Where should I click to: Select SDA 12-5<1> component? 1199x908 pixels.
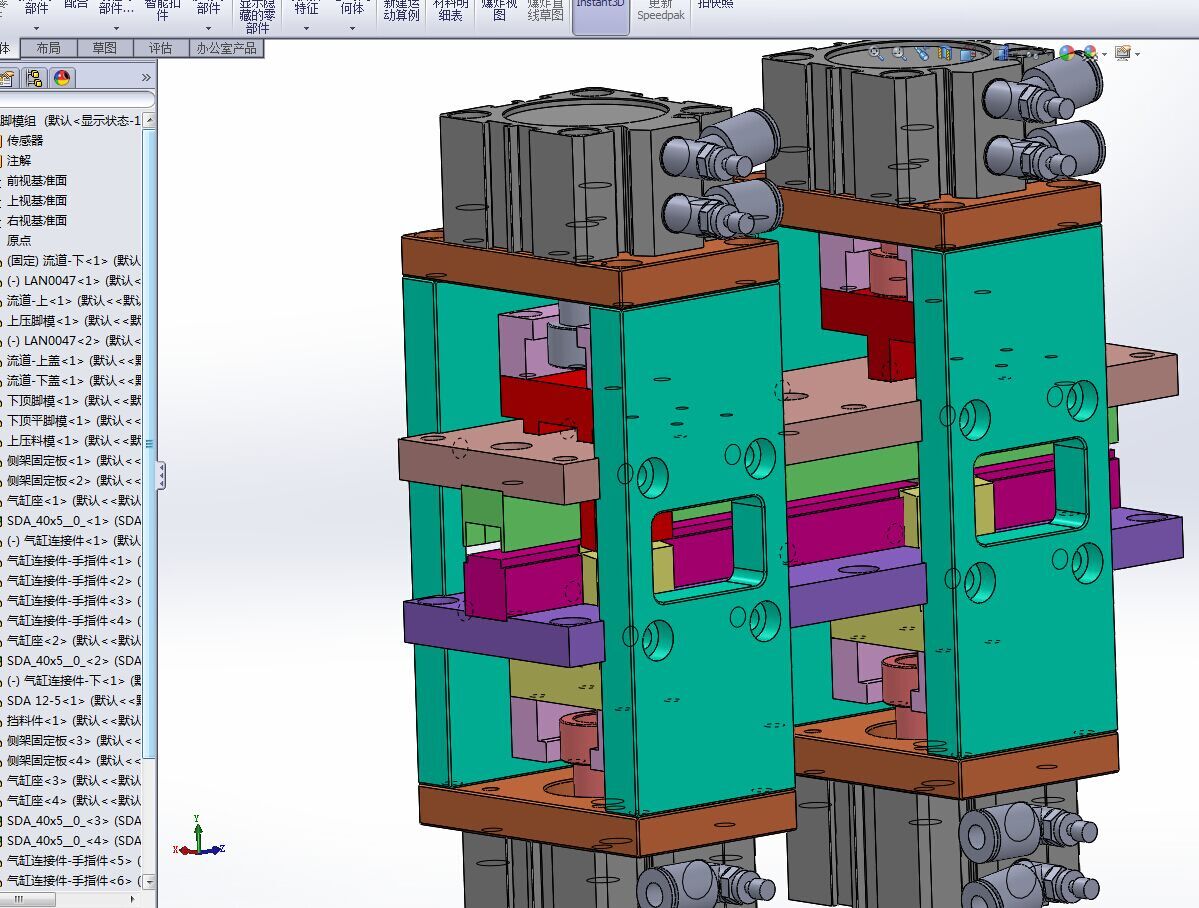click(x=73, y=701)
